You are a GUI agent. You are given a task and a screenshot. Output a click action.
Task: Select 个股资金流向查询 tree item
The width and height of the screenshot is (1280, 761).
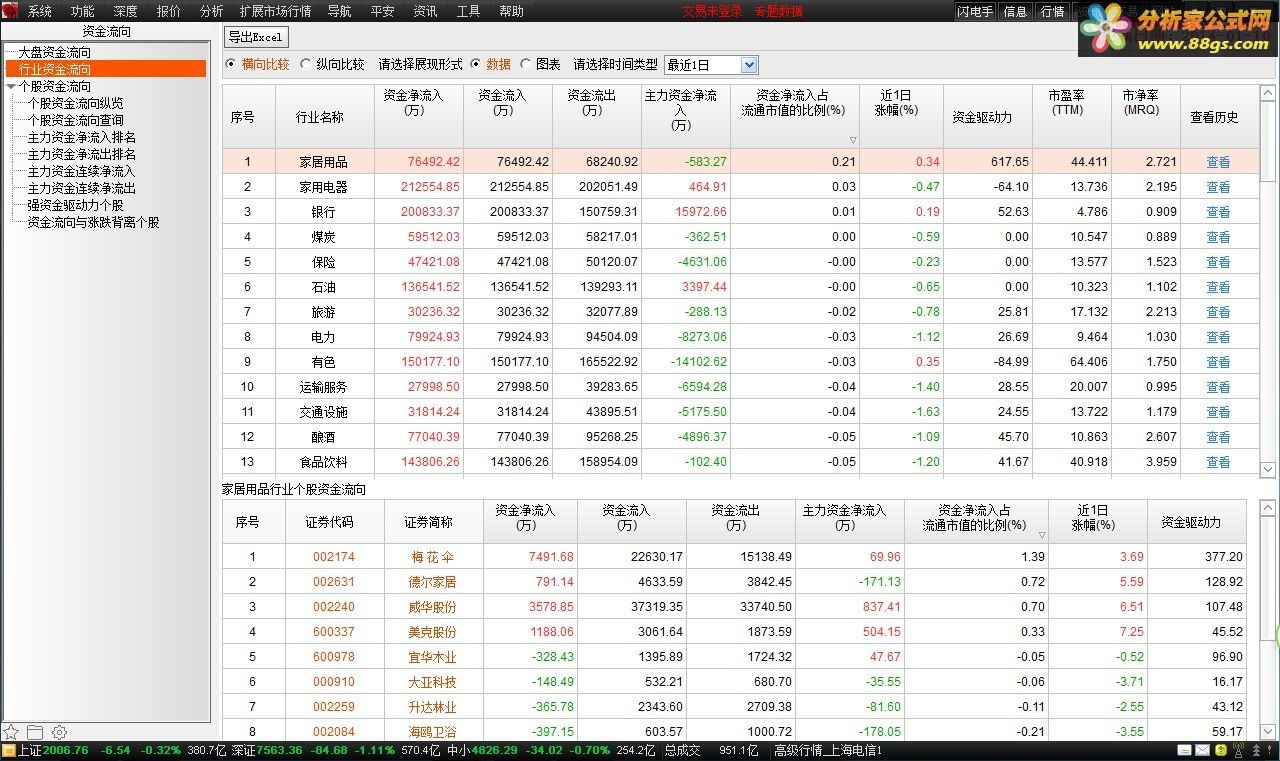point(76,120)
